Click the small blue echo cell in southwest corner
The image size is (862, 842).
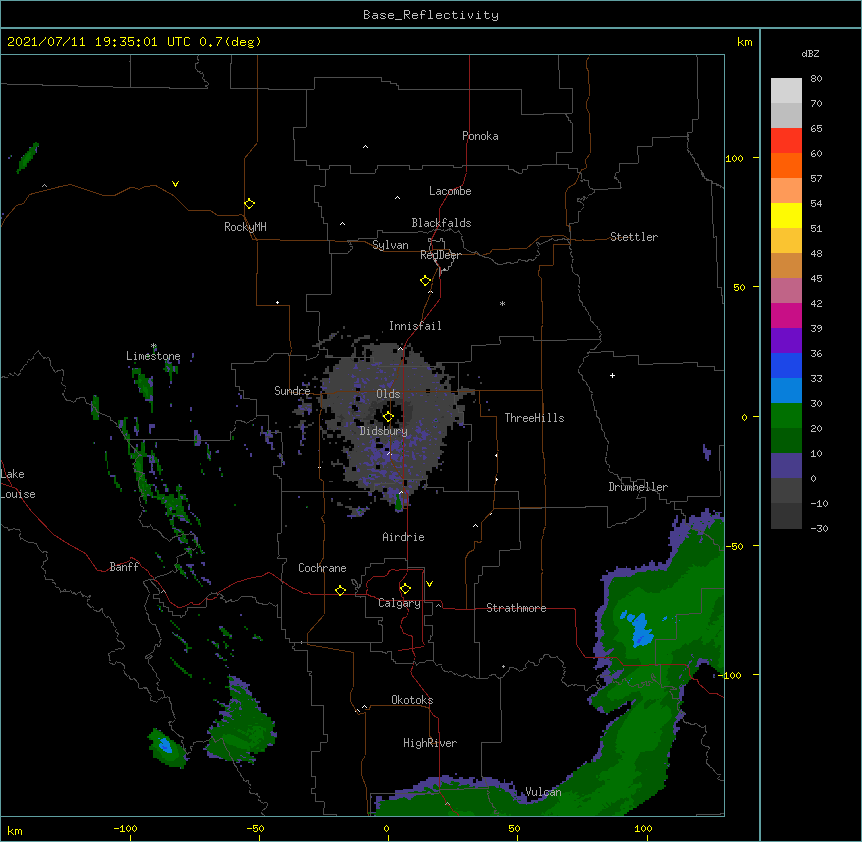165,746
